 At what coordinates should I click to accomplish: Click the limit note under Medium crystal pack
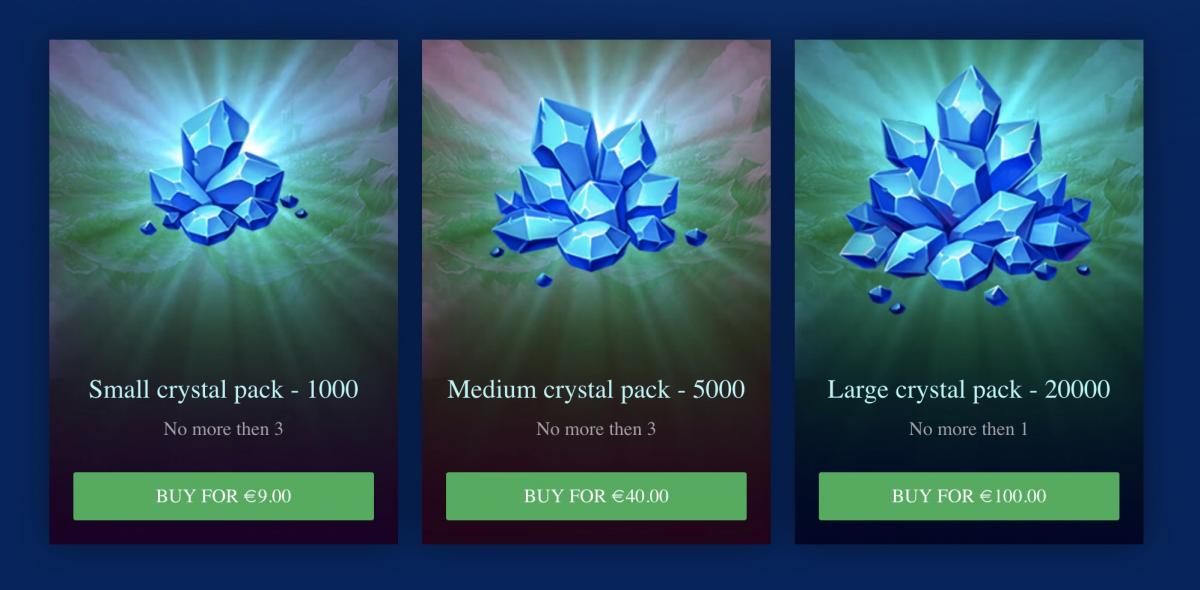point(596,429)
